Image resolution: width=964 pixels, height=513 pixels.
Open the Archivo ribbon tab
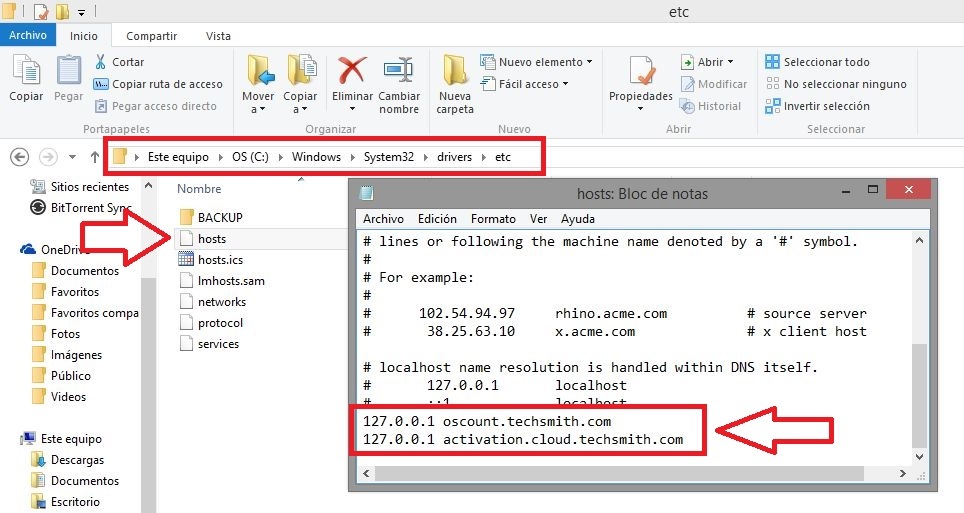click(x=28, y=35)
